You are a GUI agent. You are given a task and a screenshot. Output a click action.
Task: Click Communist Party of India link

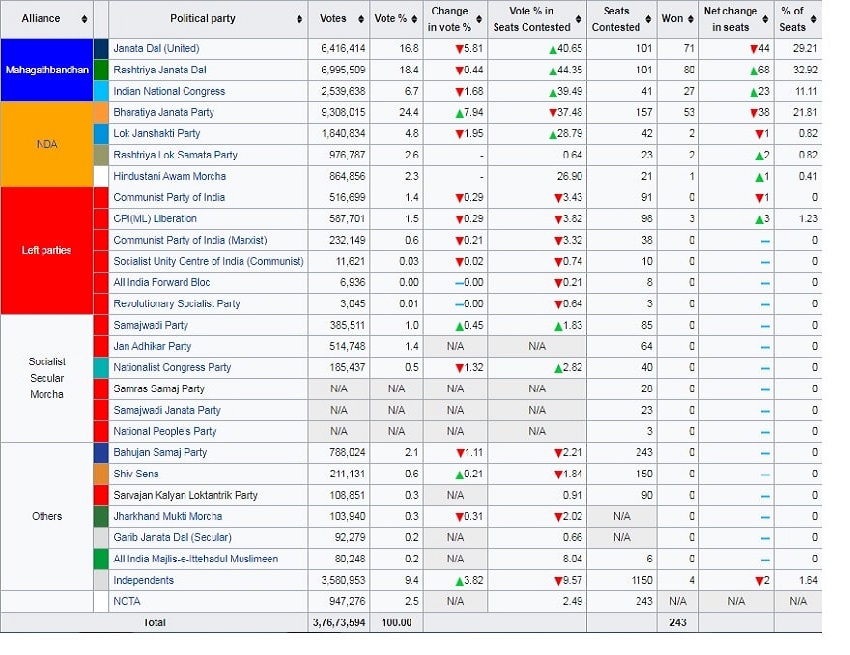tap(169, 197)
